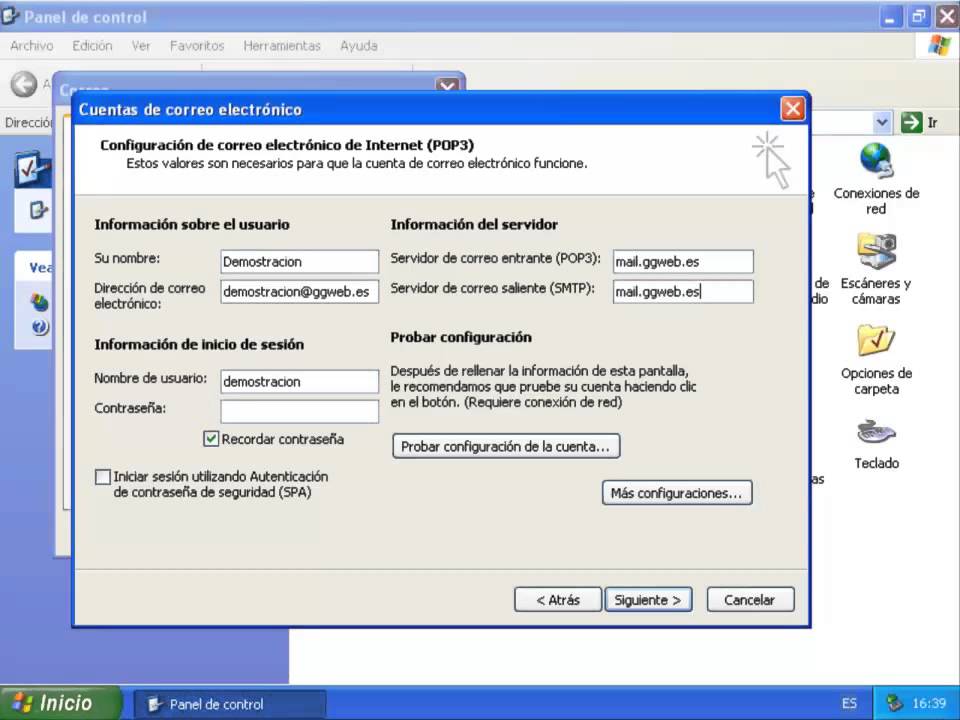Uncheck Recordar contraseña checkbox
The width and height of the screenshot is (960, 720).
click(211, 439)
